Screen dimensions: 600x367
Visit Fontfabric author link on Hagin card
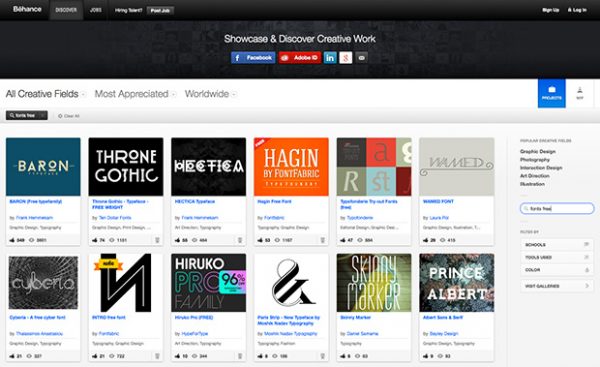274,218
